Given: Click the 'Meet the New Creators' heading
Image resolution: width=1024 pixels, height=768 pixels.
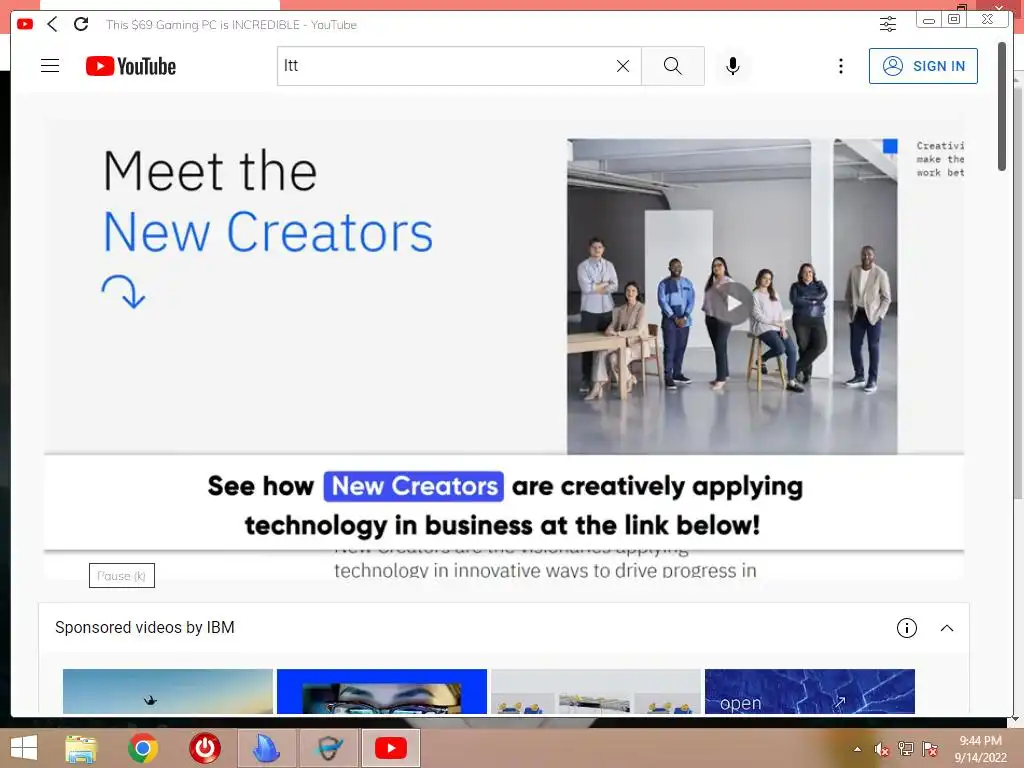Looking at the screenshot, I should (268, 200).
